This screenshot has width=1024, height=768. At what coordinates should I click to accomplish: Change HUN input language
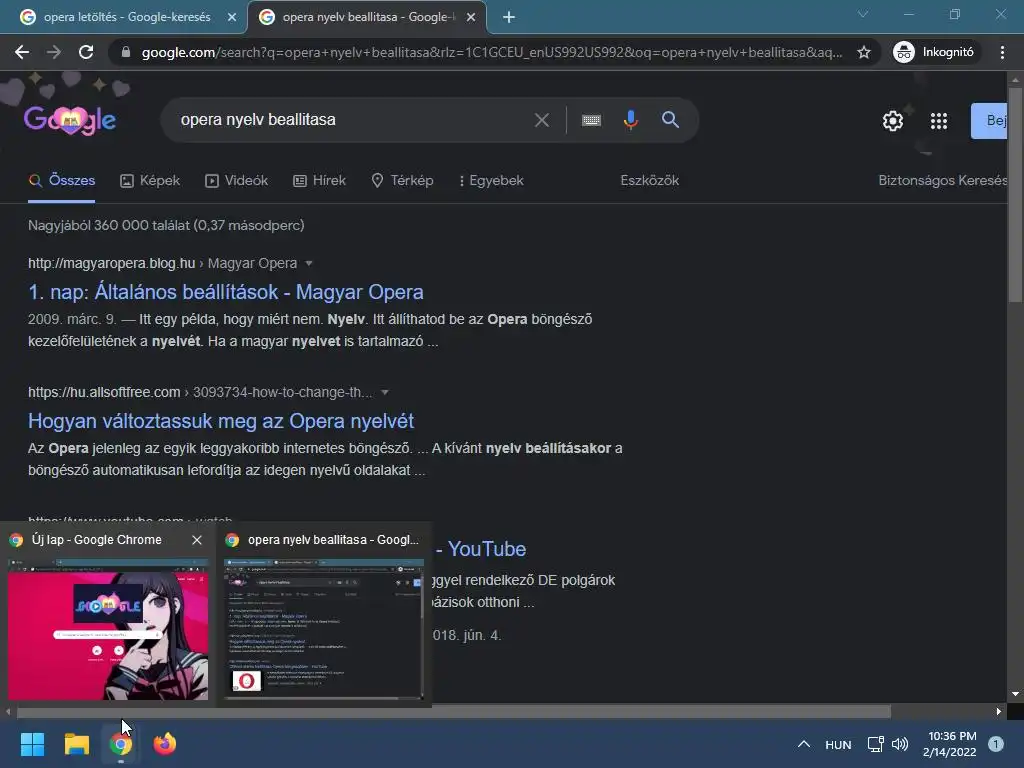coord(838,744)
